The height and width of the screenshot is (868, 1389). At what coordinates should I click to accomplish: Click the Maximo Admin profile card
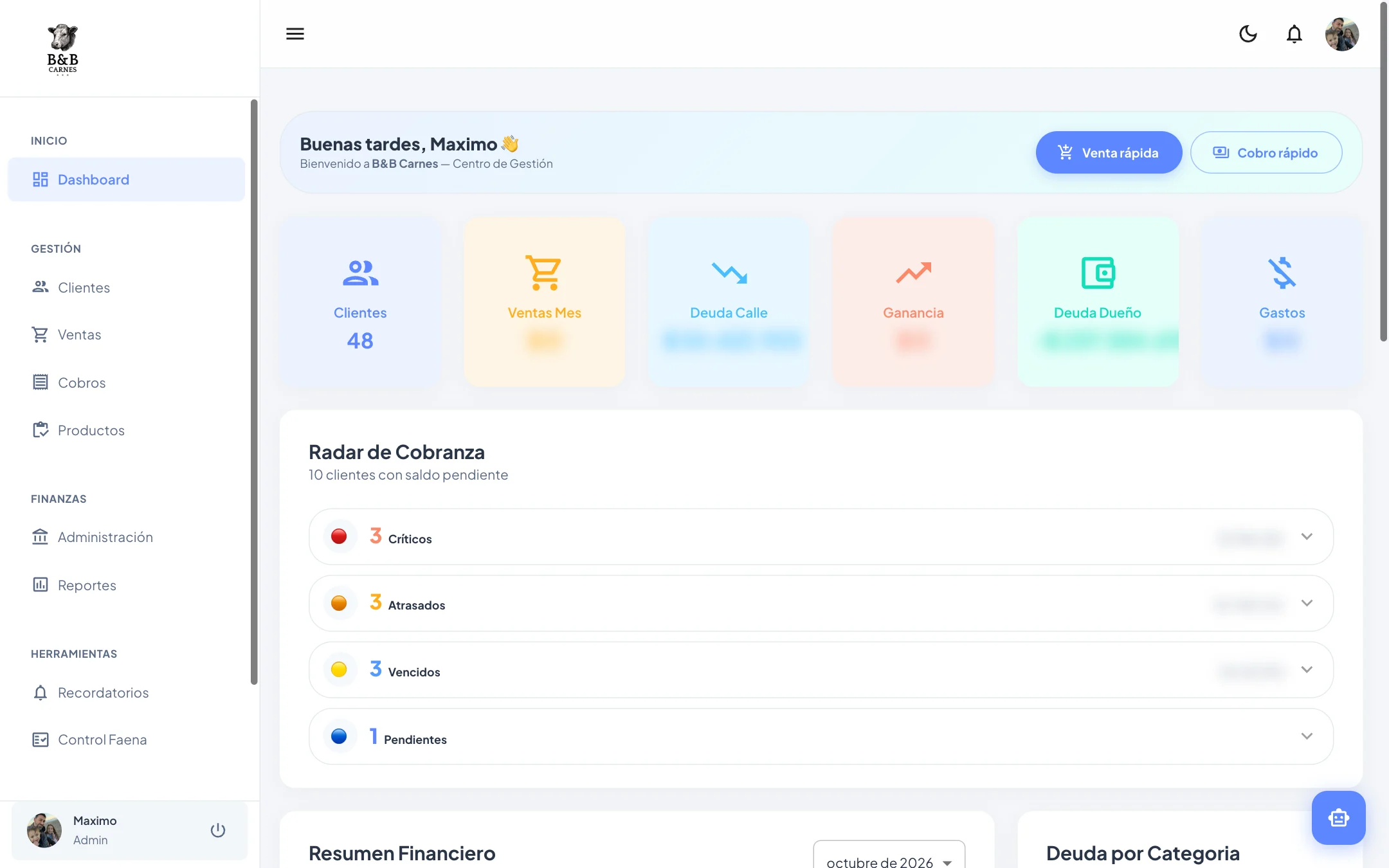click(129, 830)
